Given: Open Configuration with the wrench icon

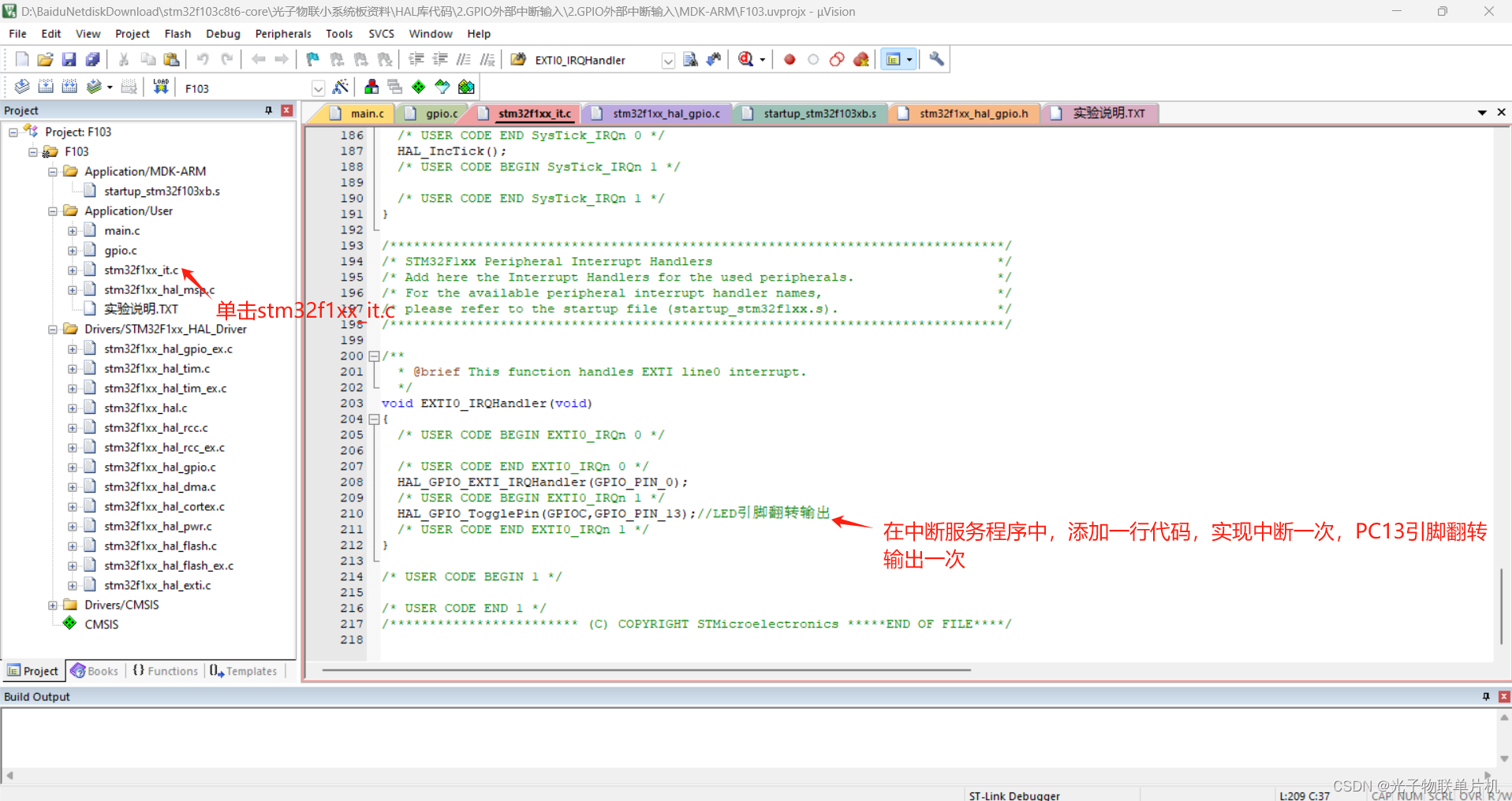Looking at the screenshot, I should [x=936, y=59].
